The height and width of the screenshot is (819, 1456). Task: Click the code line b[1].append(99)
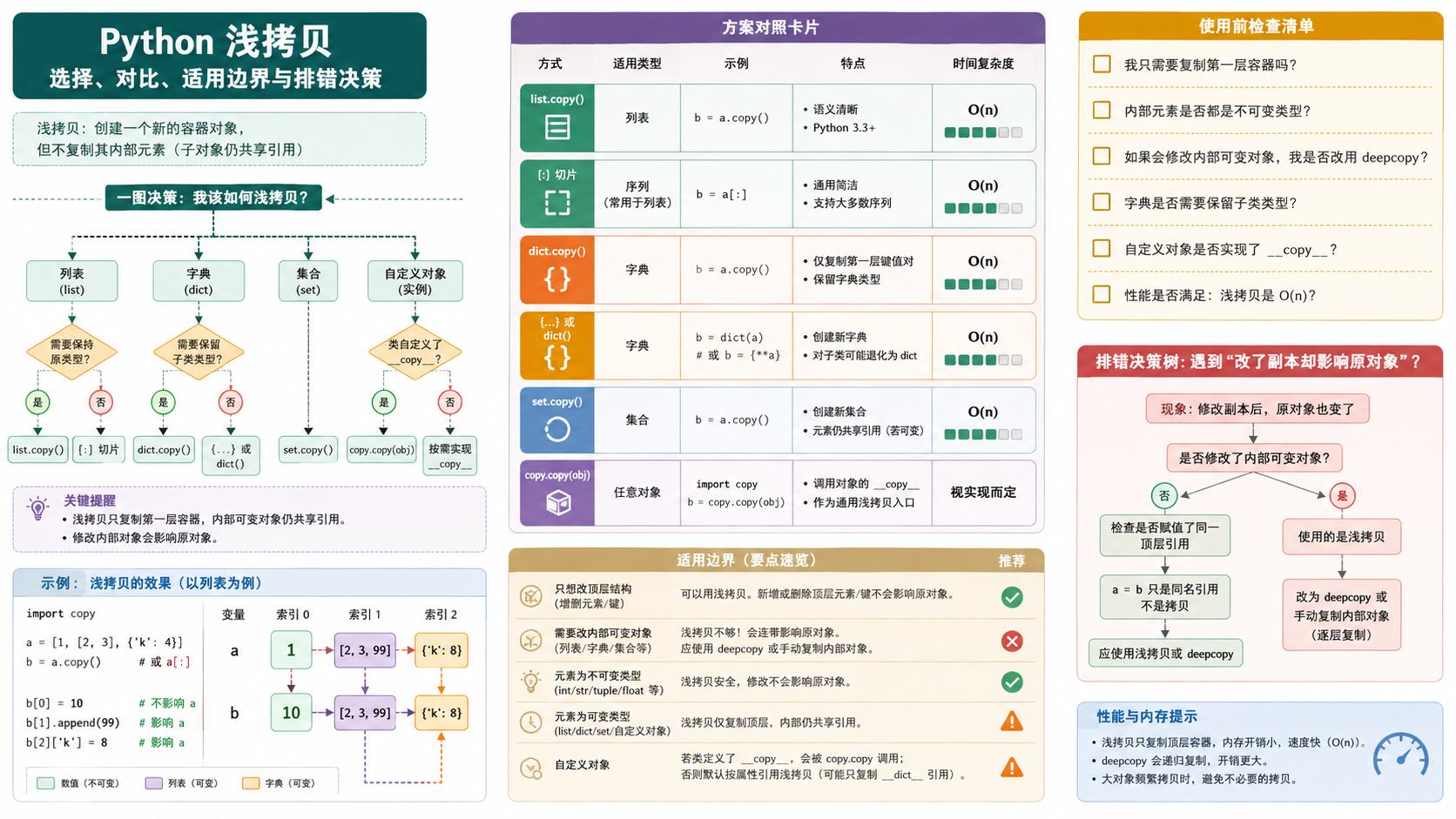tap(73, 722)
